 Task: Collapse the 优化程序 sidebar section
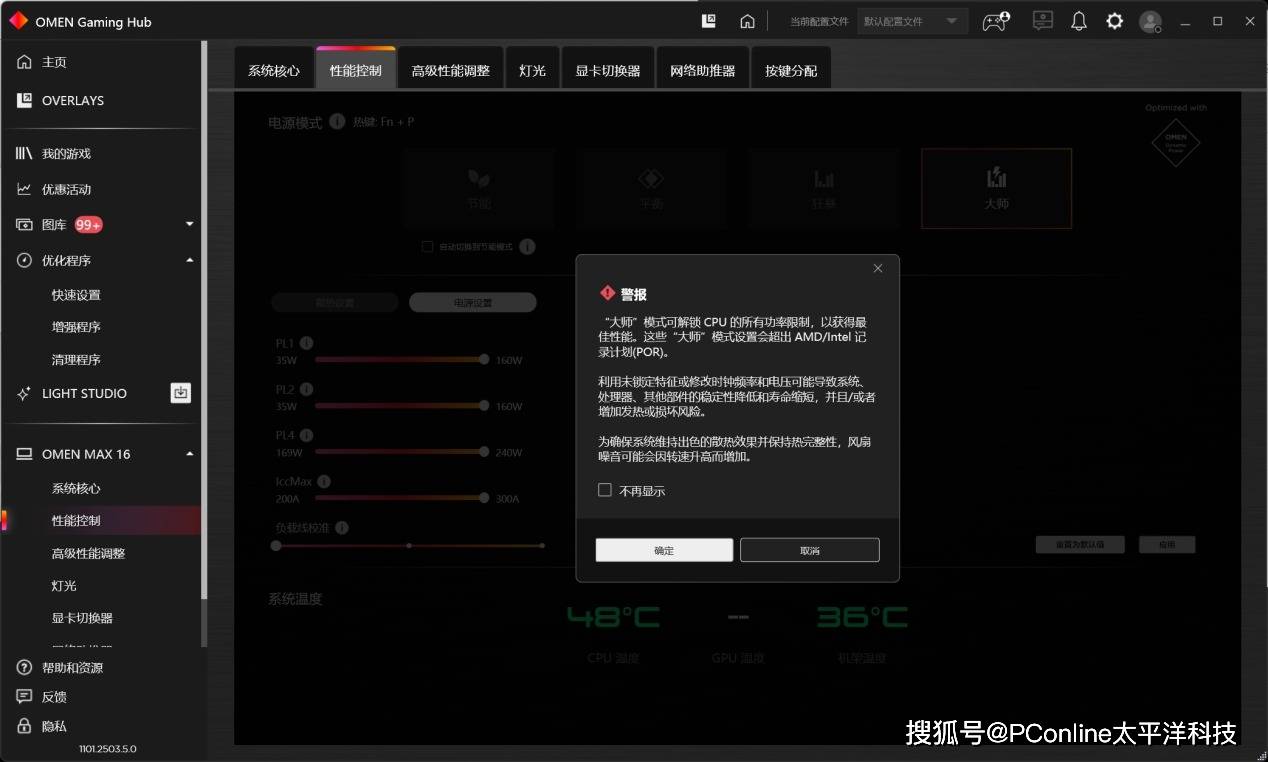[190, 260]
